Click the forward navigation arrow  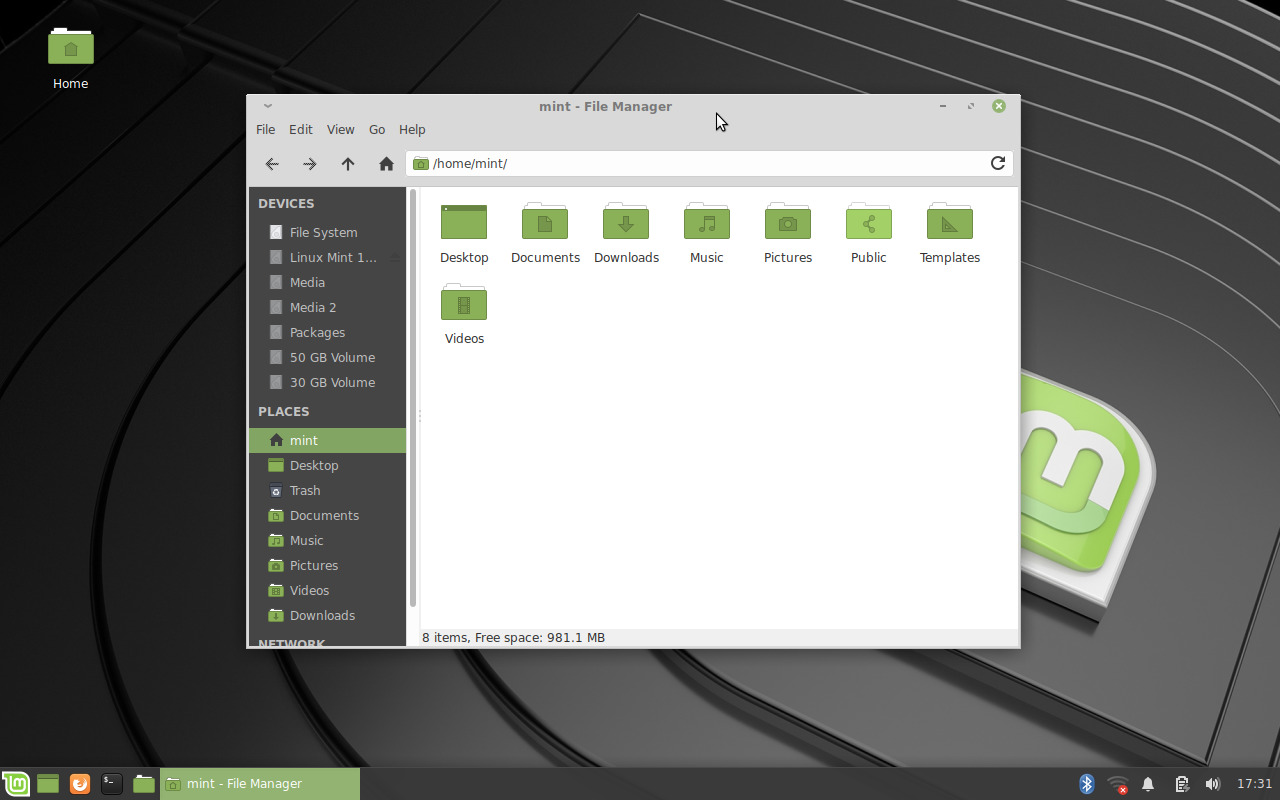[310, 164]
